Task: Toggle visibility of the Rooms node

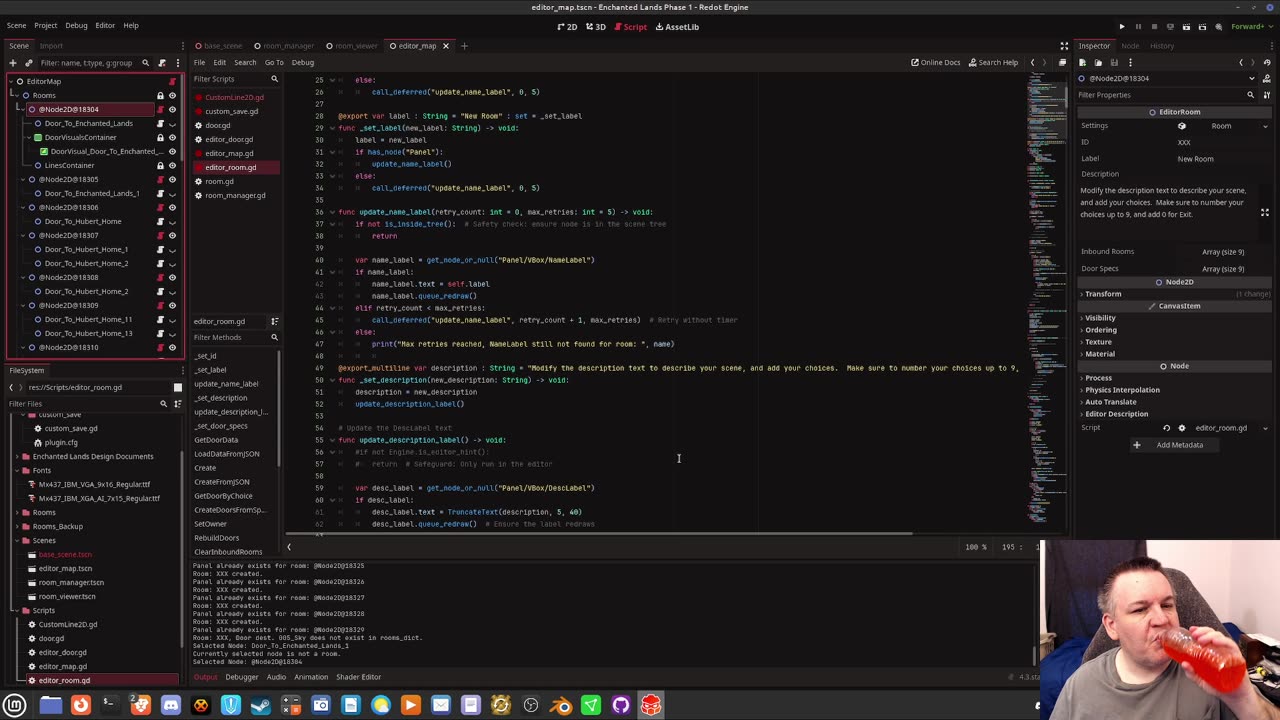Action: (172, 96)
